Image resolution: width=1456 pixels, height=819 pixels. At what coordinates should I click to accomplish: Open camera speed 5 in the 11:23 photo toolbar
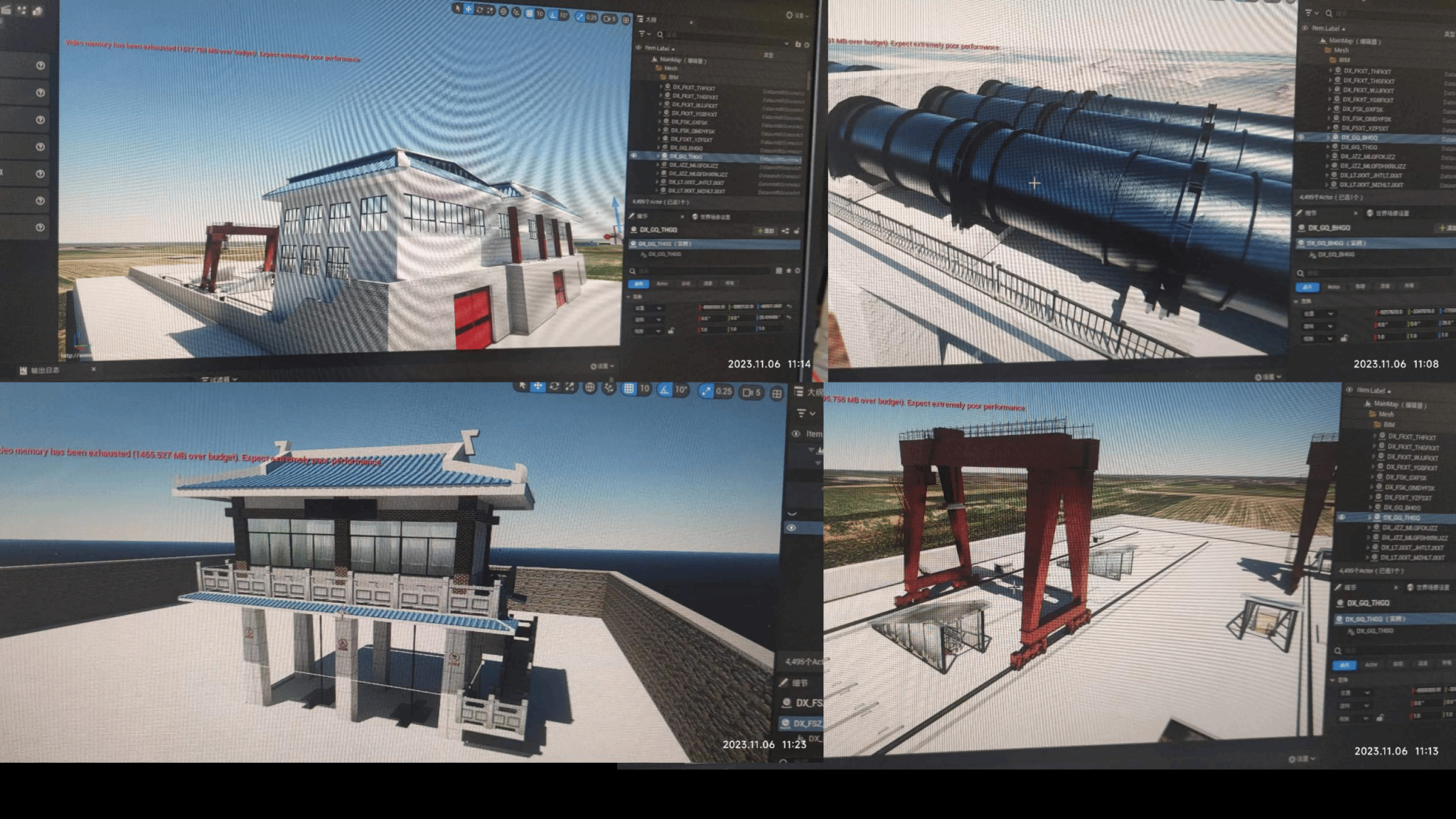click(x=751, y=392)
